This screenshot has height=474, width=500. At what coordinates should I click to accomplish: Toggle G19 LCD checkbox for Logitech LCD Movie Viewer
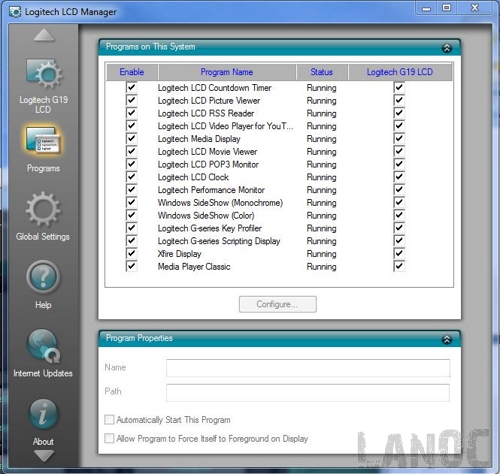399,151
